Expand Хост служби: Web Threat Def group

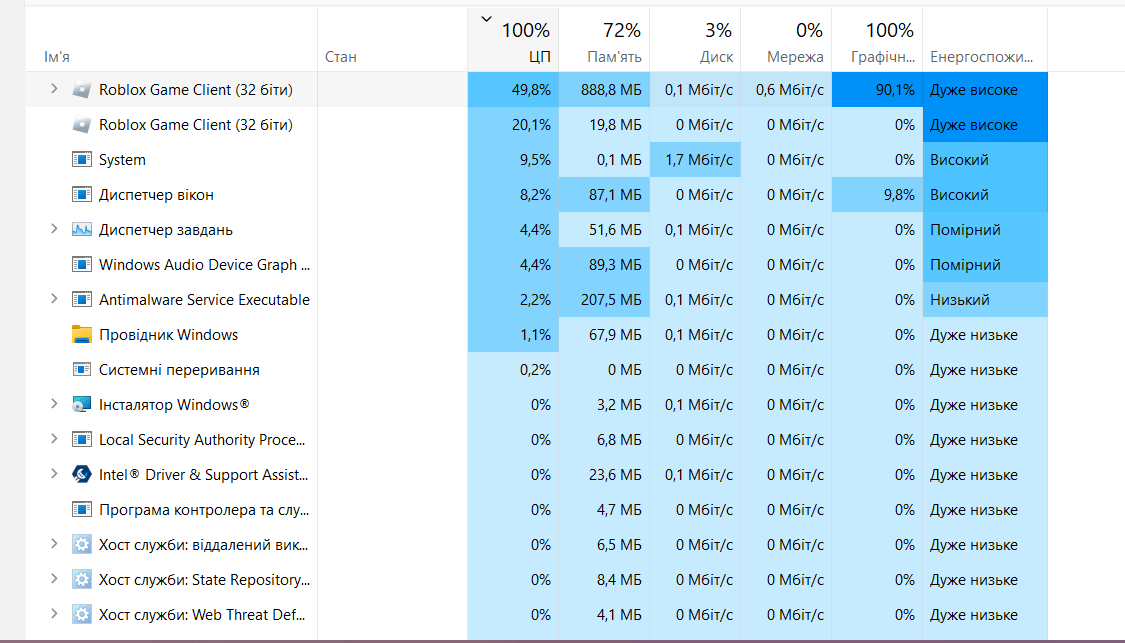pyautogui.click(x=54, y=614)
